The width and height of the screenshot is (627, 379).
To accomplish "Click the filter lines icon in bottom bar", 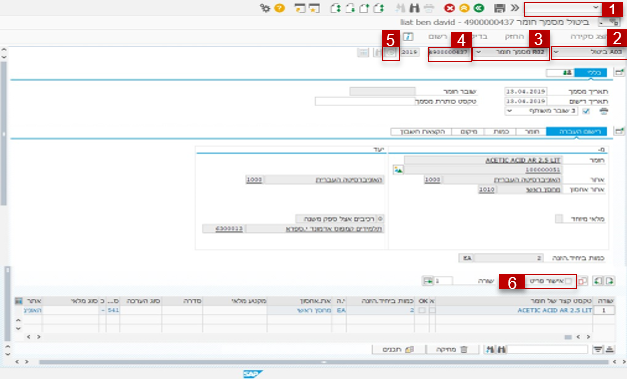I will 598,350.
